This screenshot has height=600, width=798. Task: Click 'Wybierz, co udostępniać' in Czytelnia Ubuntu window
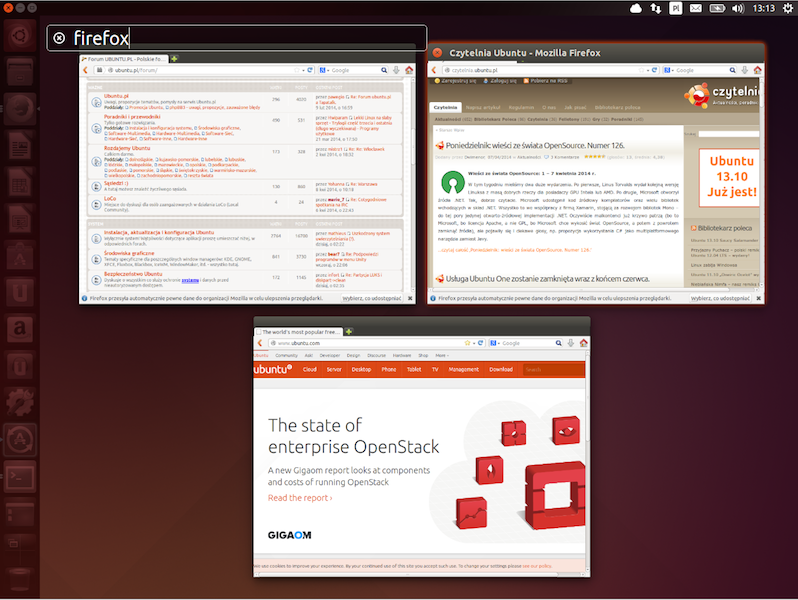[720, 298]
